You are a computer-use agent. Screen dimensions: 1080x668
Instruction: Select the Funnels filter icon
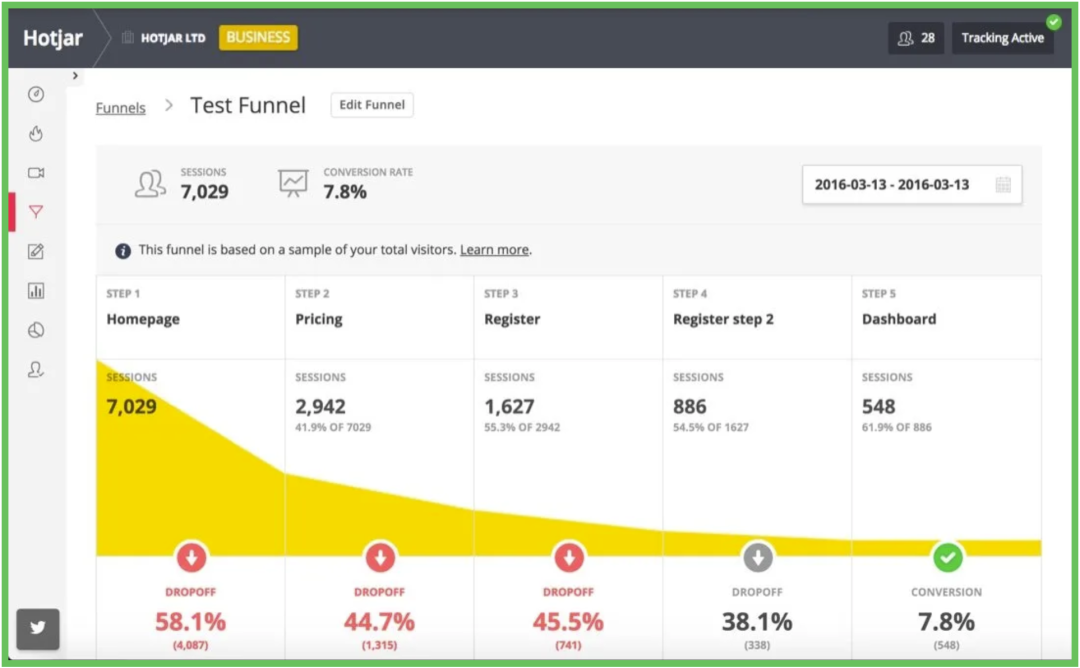click(x=36, y=212)
